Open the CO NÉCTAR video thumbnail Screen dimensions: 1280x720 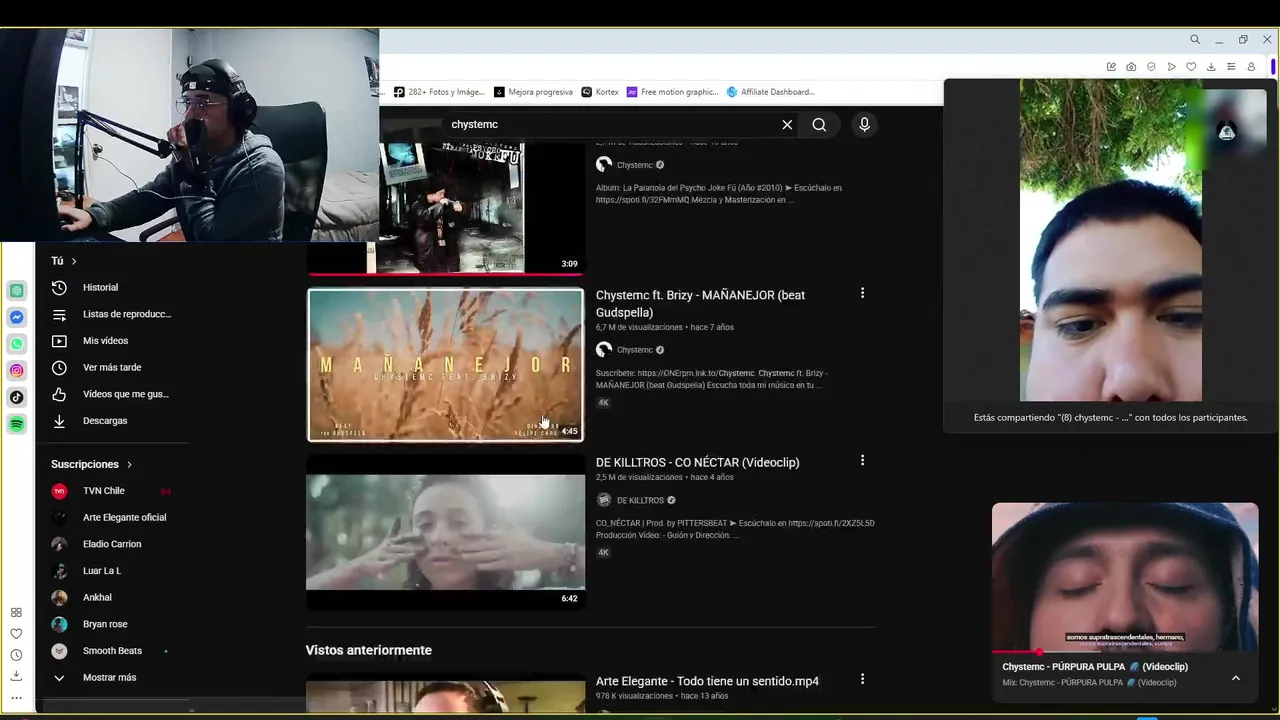[445, 532]
